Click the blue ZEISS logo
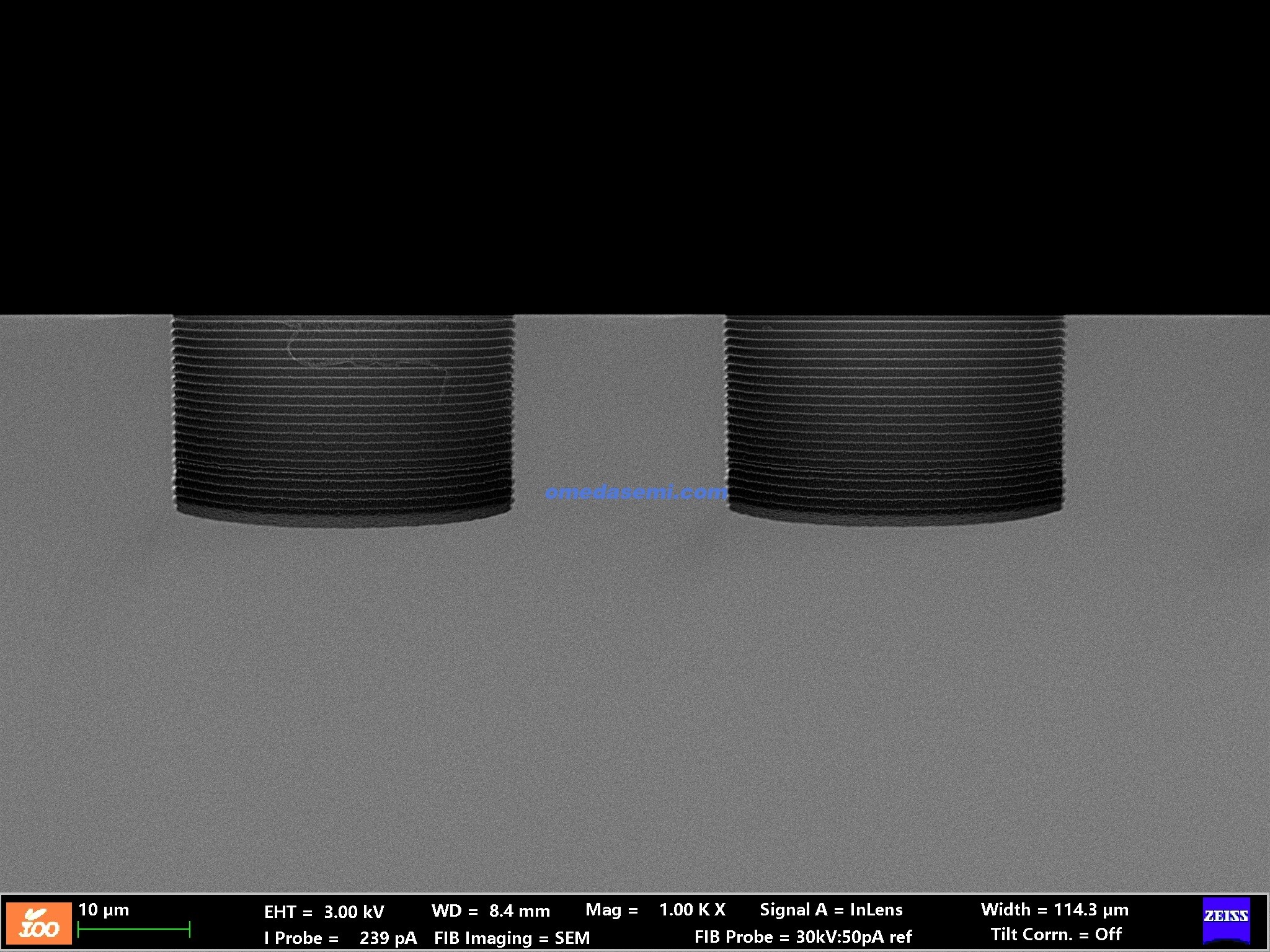The height and width of the screenshot is (952, 1270). point(1226,920)
